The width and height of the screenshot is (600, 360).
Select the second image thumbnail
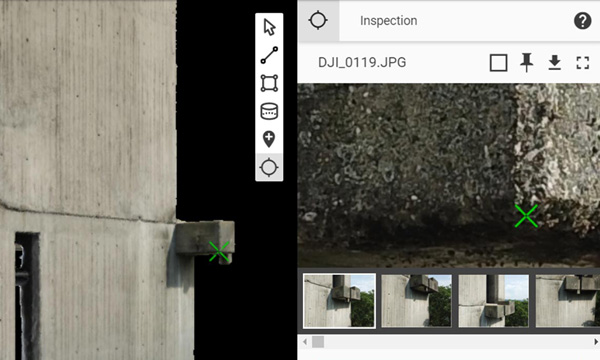tap(416, 301)
